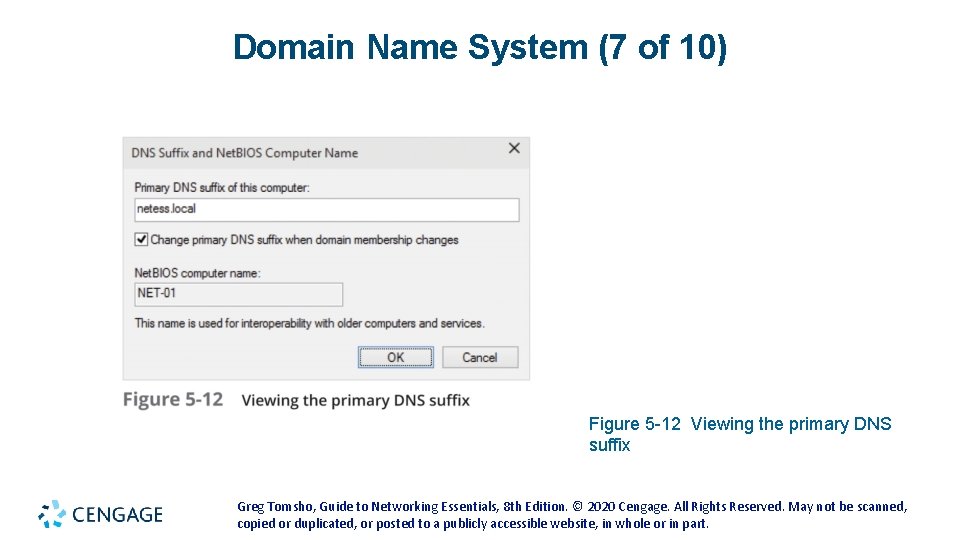The height and width of the screenshot is (540, 960).
Task: Click the interoperability note about older computers
Action: click(x=309, y=323)
